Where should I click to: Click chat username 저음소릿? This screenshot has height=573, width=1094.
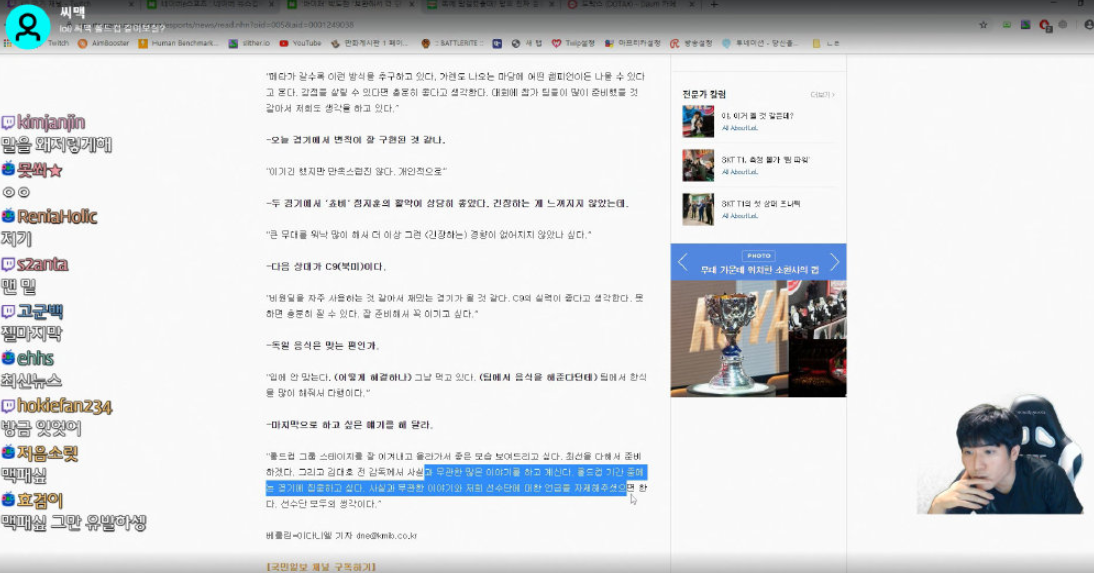pos(47,453)
